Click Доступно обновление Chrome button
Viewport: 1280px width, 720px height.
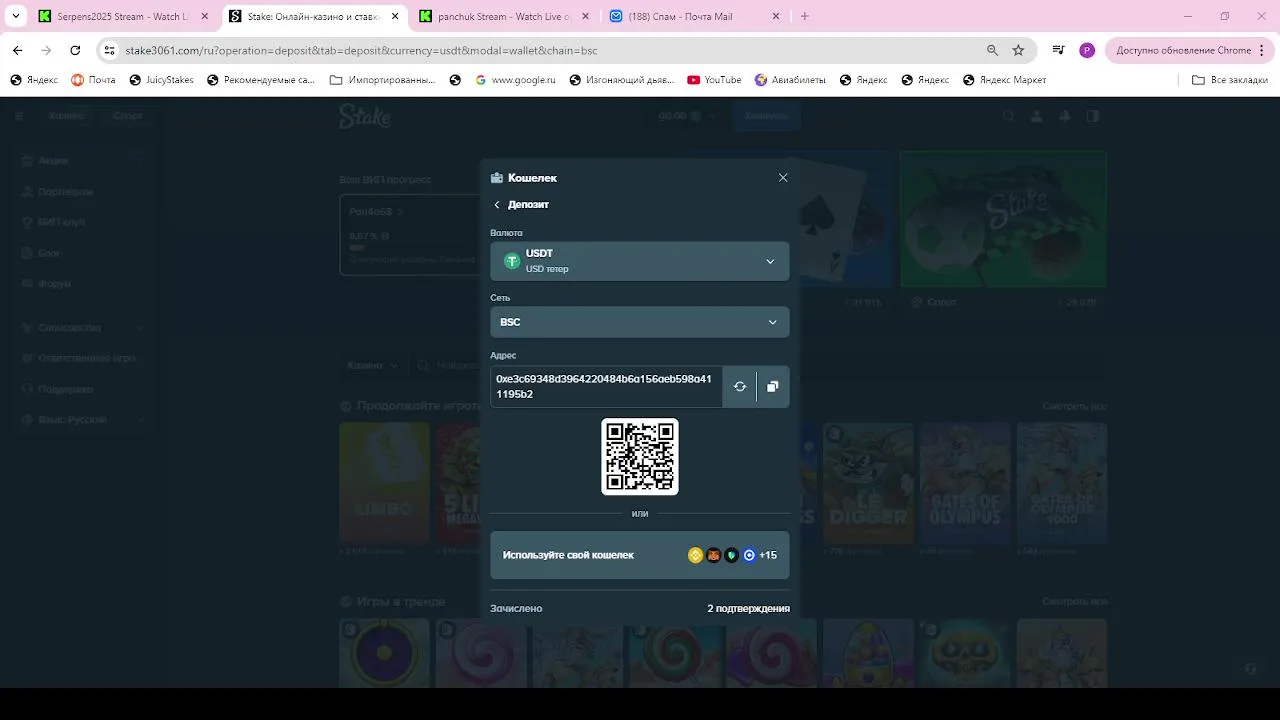(1189, 50)
